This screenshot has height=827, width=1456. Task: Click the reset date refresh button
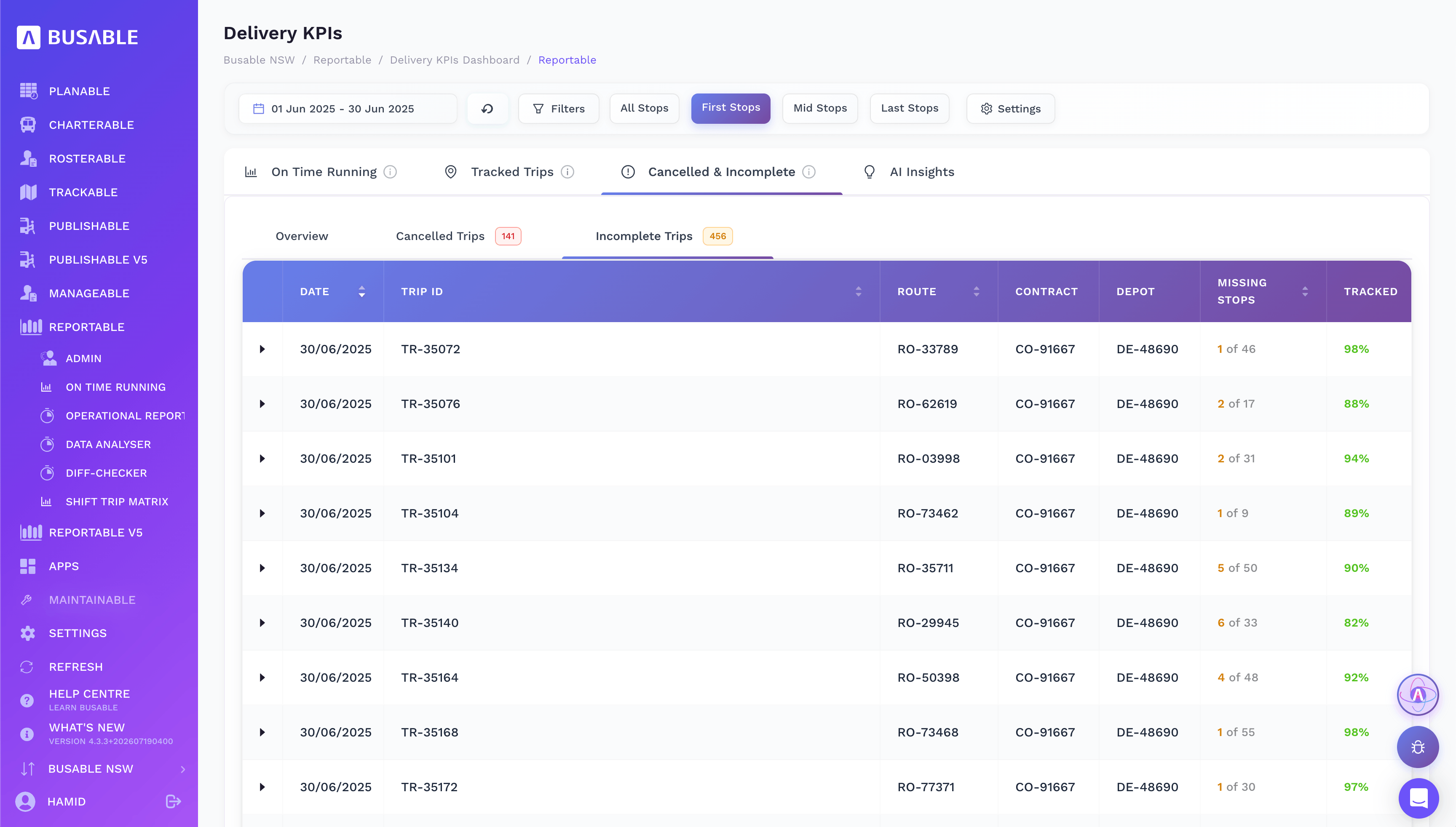(487, 109)
